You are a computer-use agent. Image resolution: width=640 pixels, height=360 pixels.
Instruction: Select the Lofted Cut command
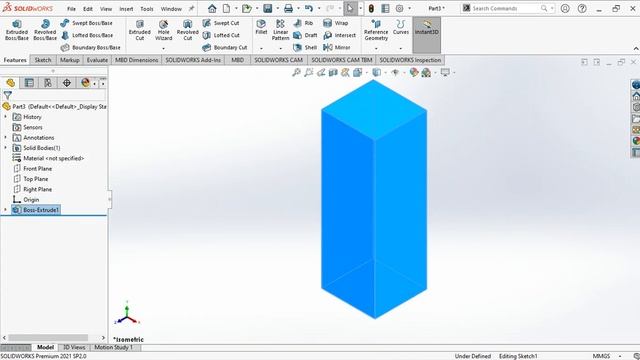221,36
